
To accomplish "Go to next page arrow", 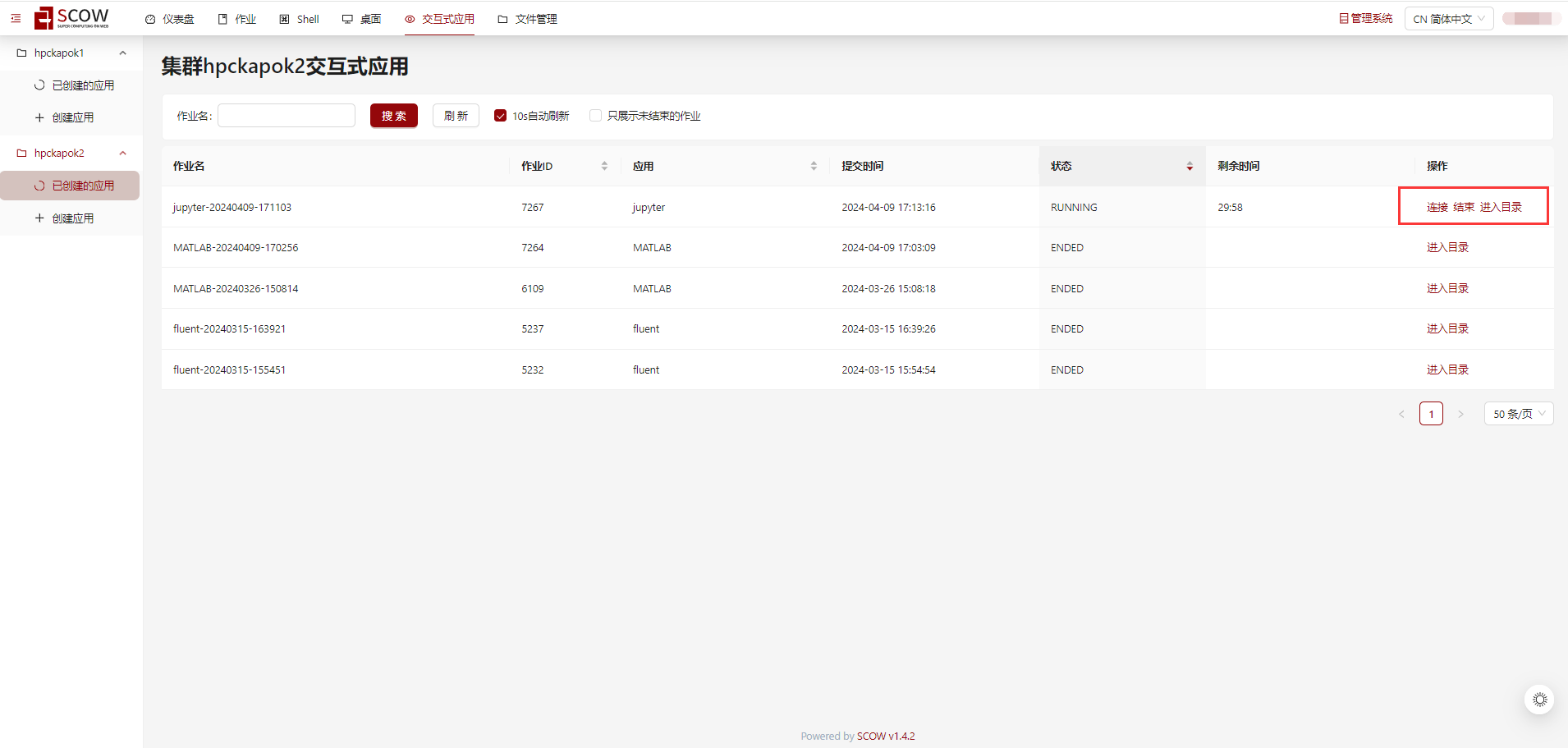I will (1460, 414).
